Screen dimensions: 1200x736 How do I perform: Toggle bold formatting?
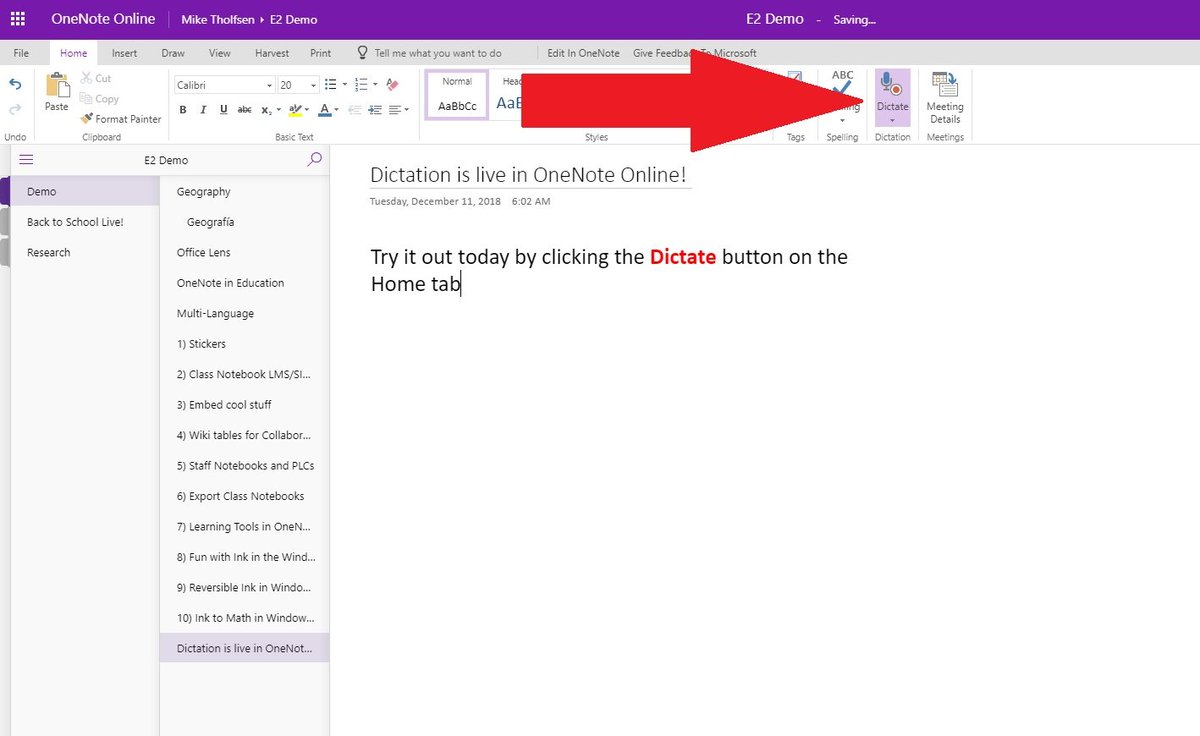(183, 110)
